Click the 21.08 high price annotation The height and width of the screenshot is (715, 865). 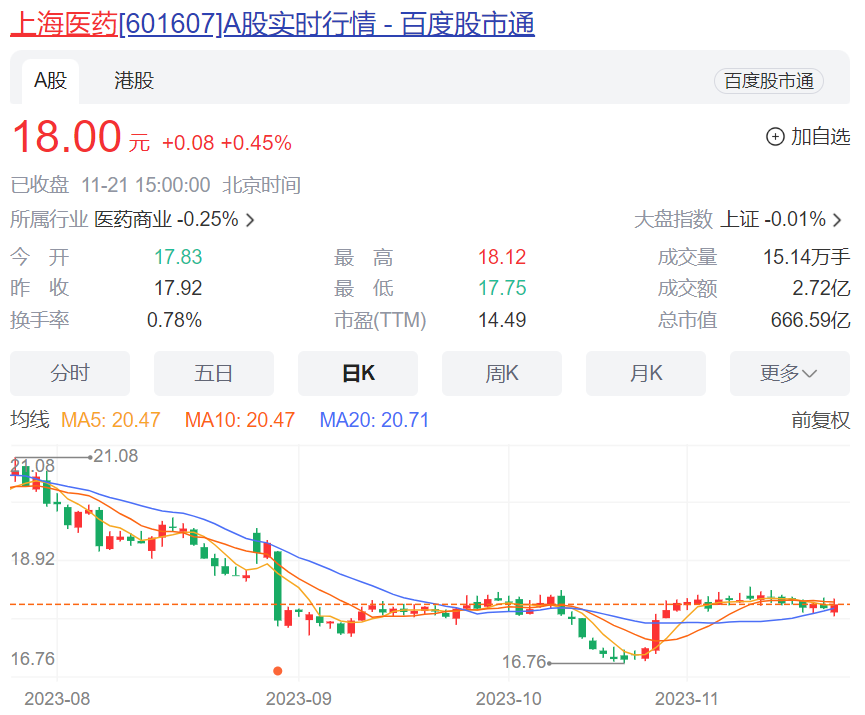click(116, 456)
